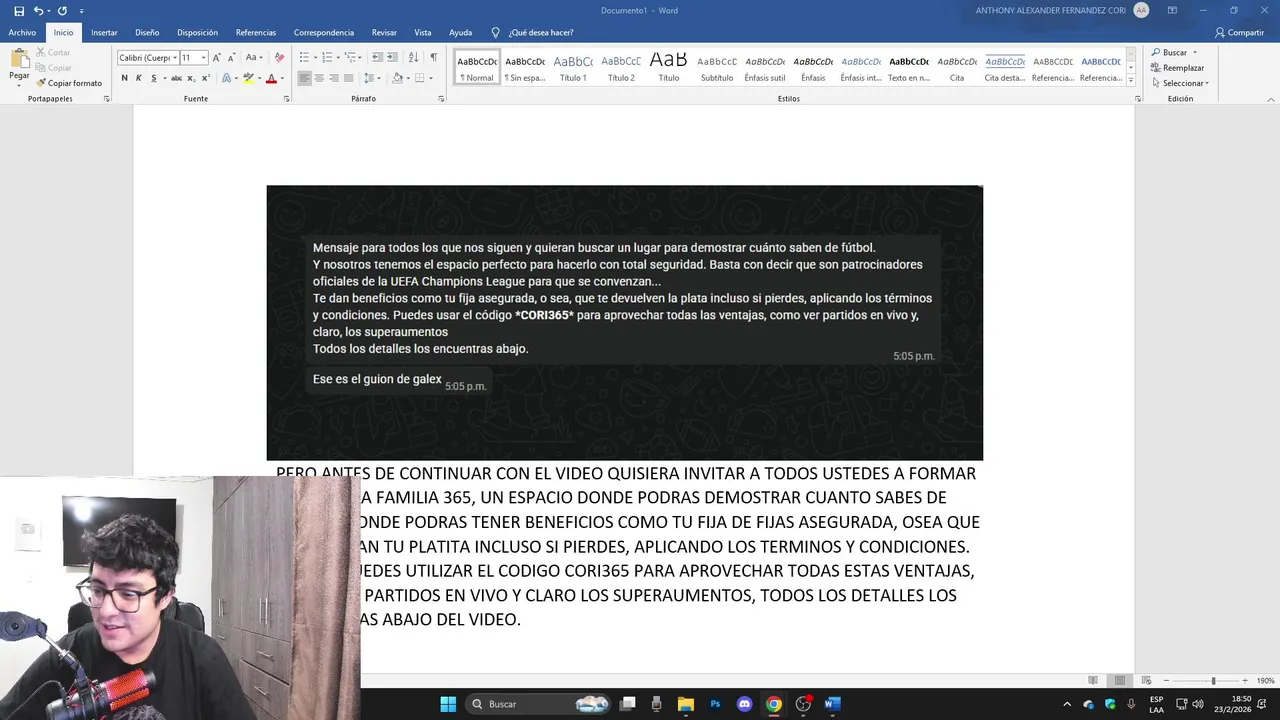Align text to the right

click(x=333, y=78)
